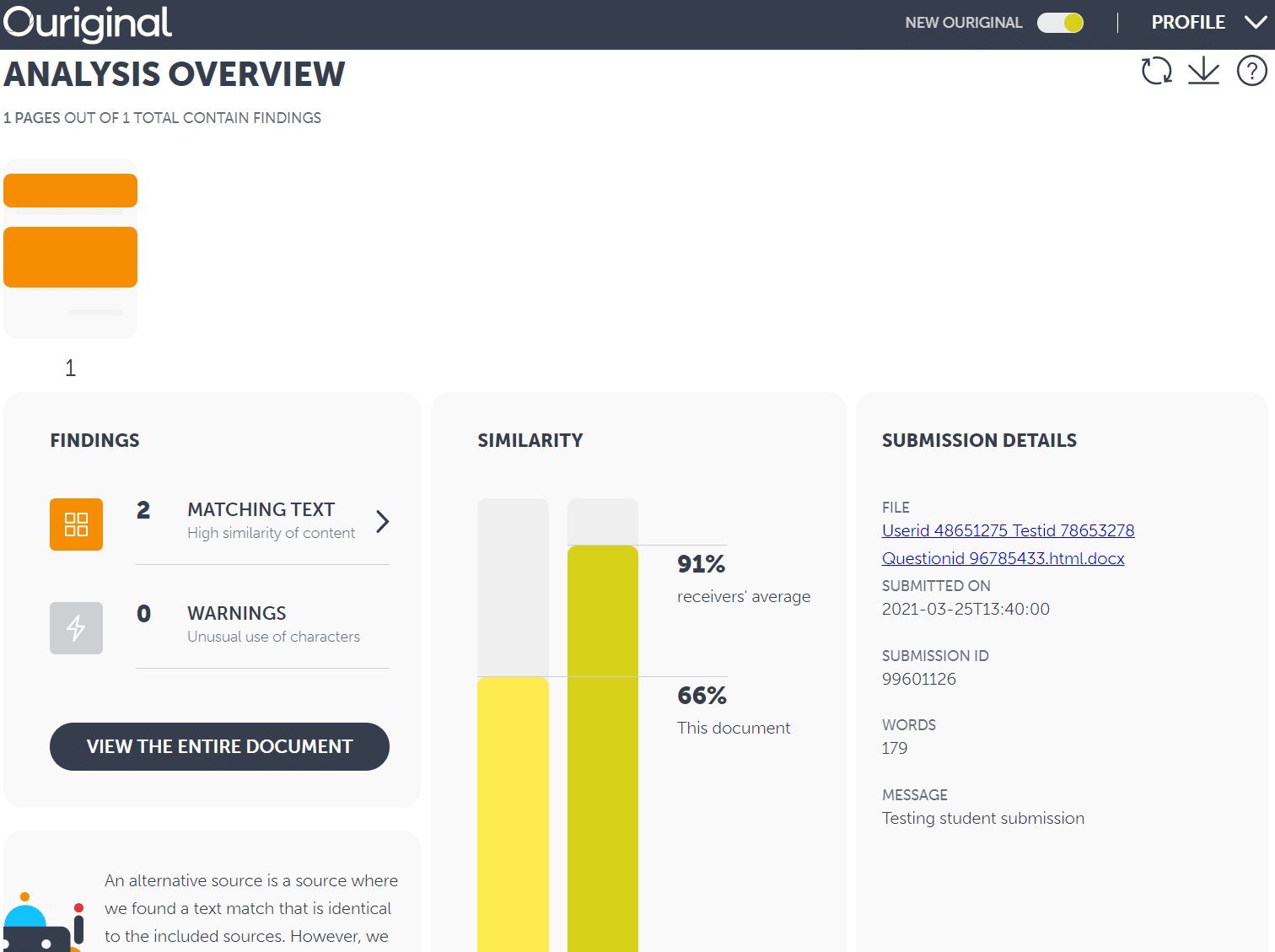The image size is (1275, 952).
Task: Click the receivers' average similarity bar
Action: click(602, 742)
